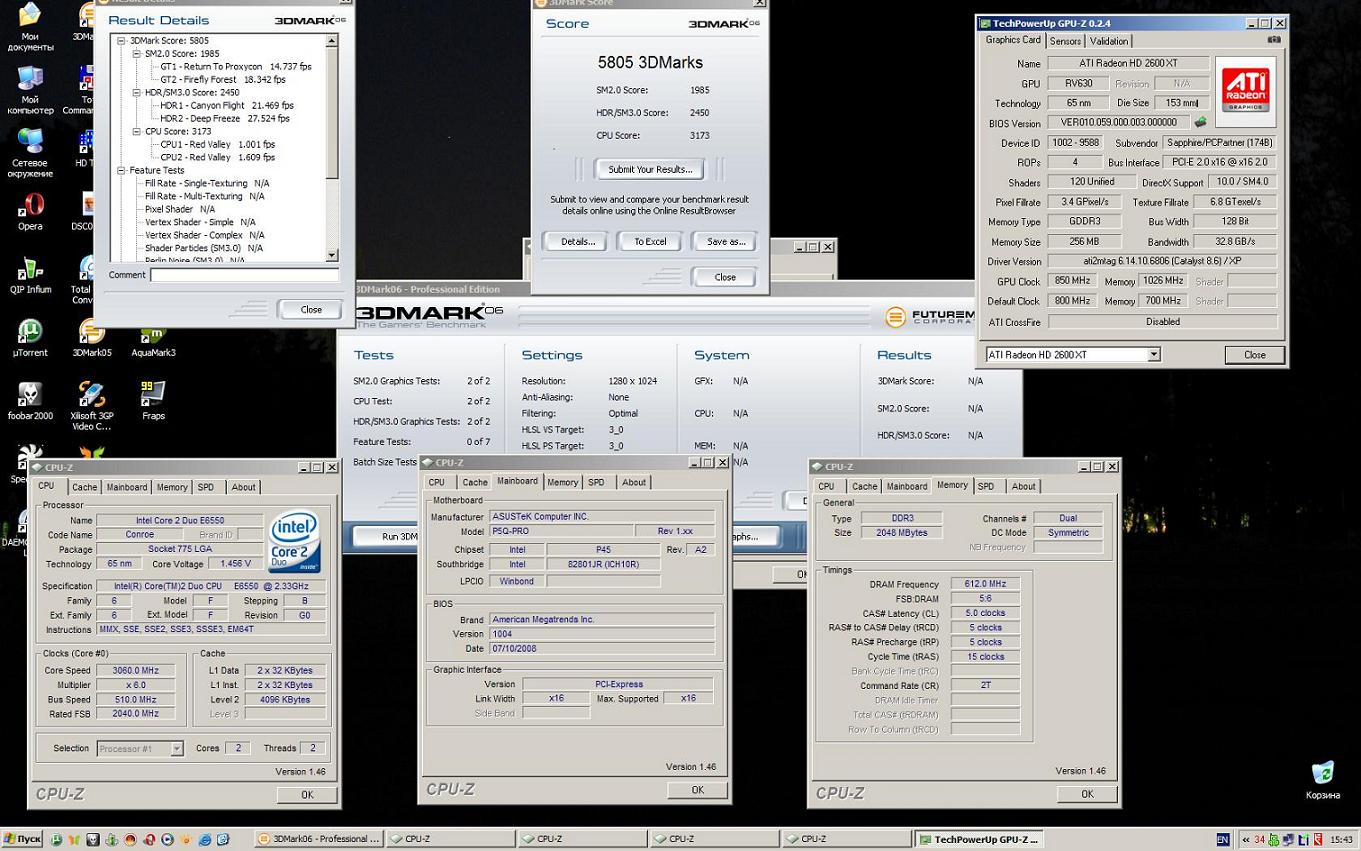This screenshot has height=851, width=1361.
Task: Launch the µTorrent desktop shortcut
Action: point(30,339)
